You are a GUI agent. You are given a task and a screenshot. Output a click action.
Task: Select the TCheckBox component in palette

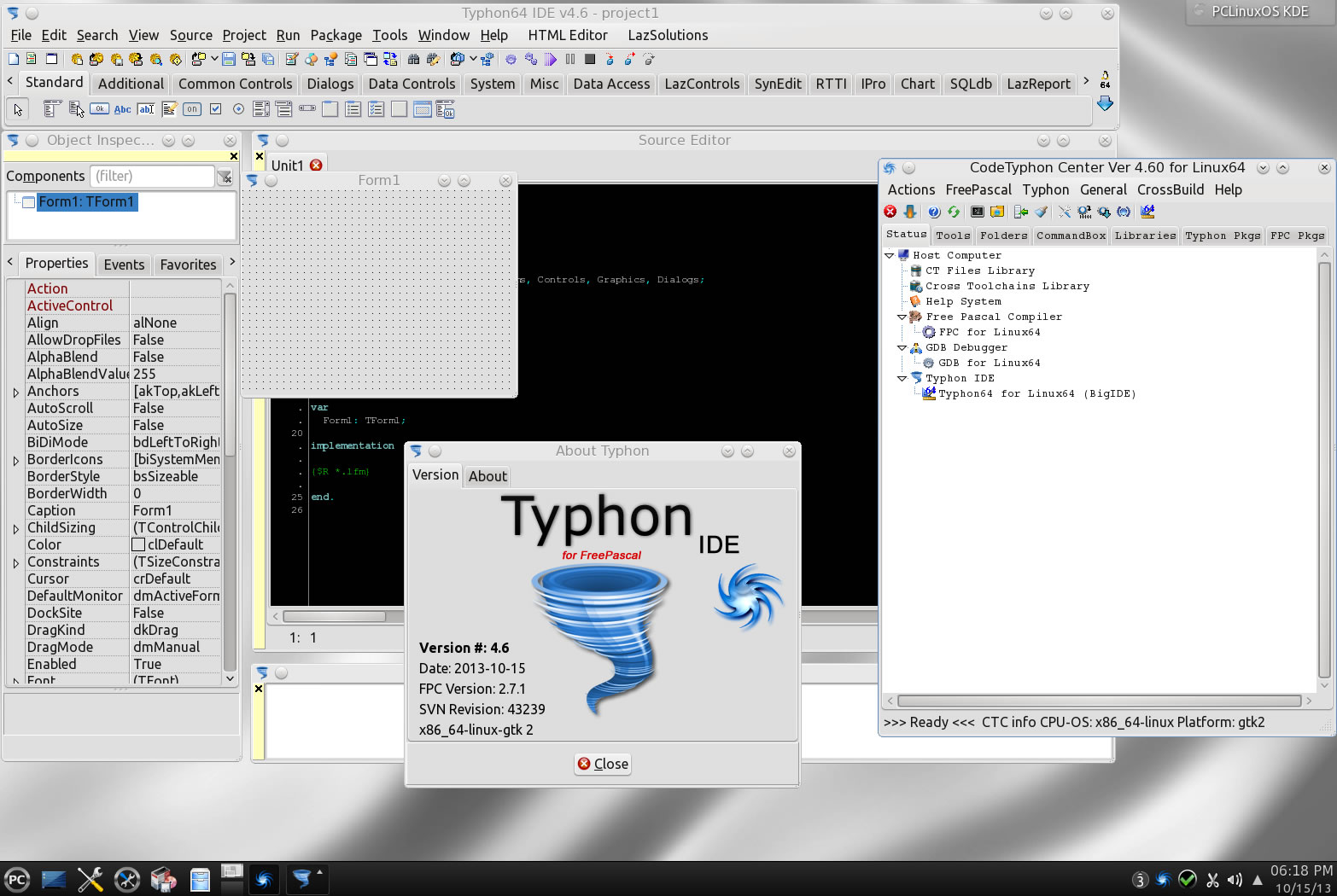215,109
